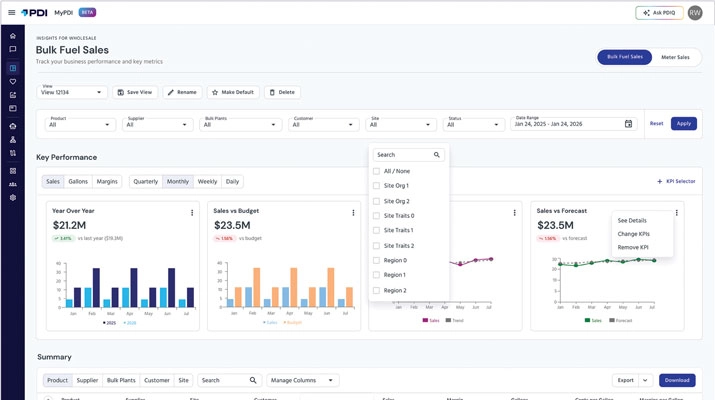Open the settings gear sidebar icon
The image size is (715, 400).
pyautogui.click(x=13, y=197)
